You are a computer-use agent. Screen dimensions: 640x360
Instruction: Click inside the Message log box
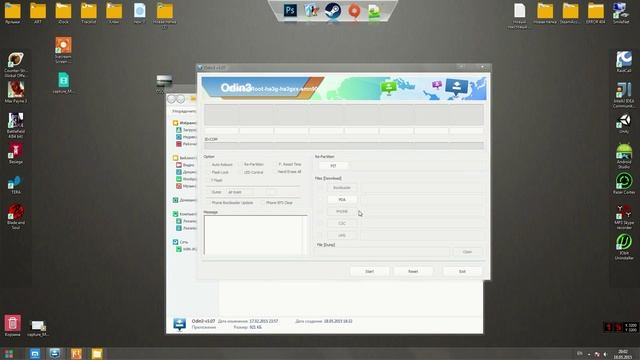(x=256, y=235)
